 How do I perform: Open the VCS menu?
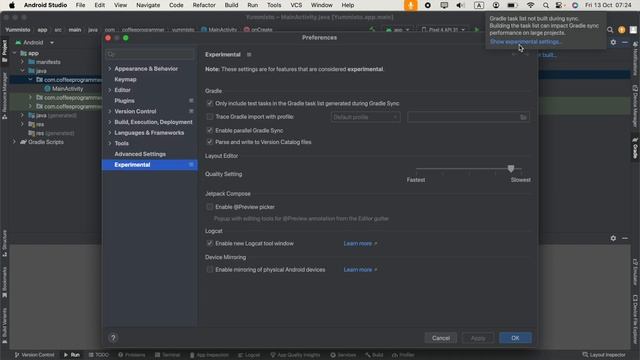(296, 5)
